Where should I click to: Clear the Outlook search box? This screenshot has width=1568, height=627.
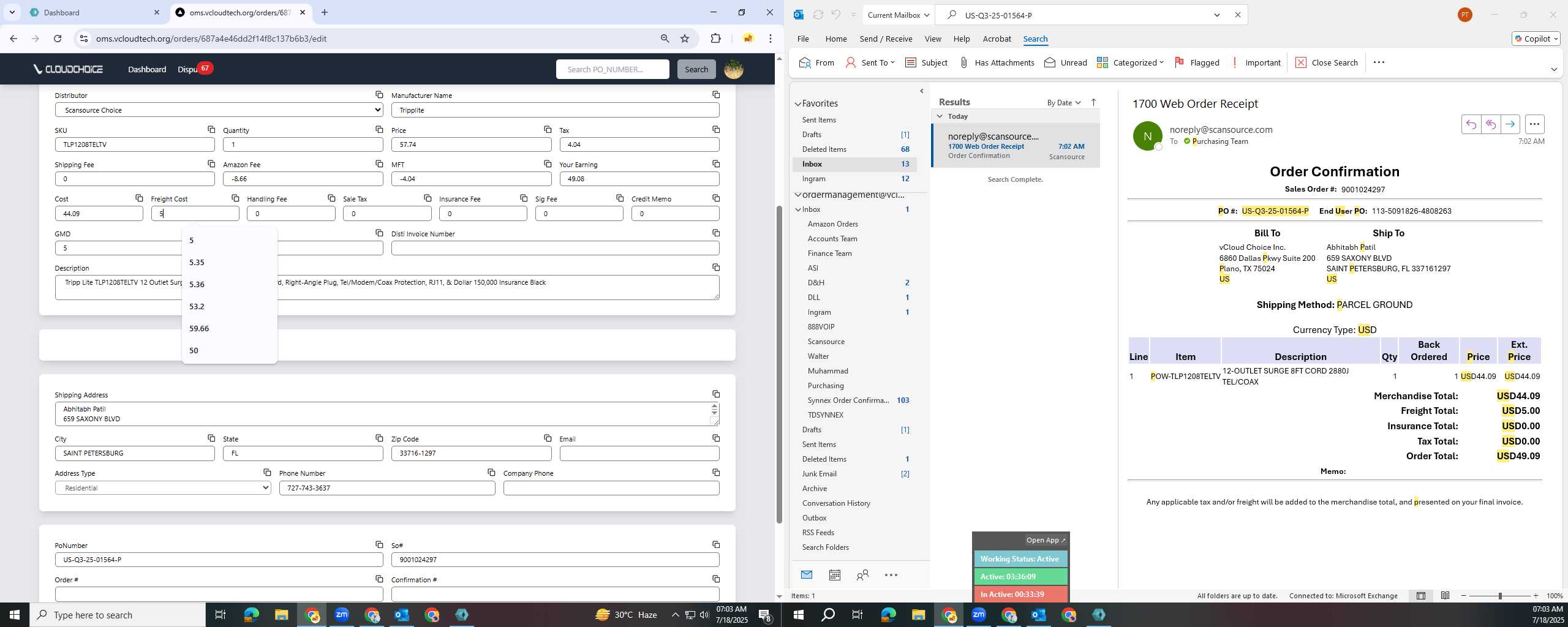[1237, 15]
